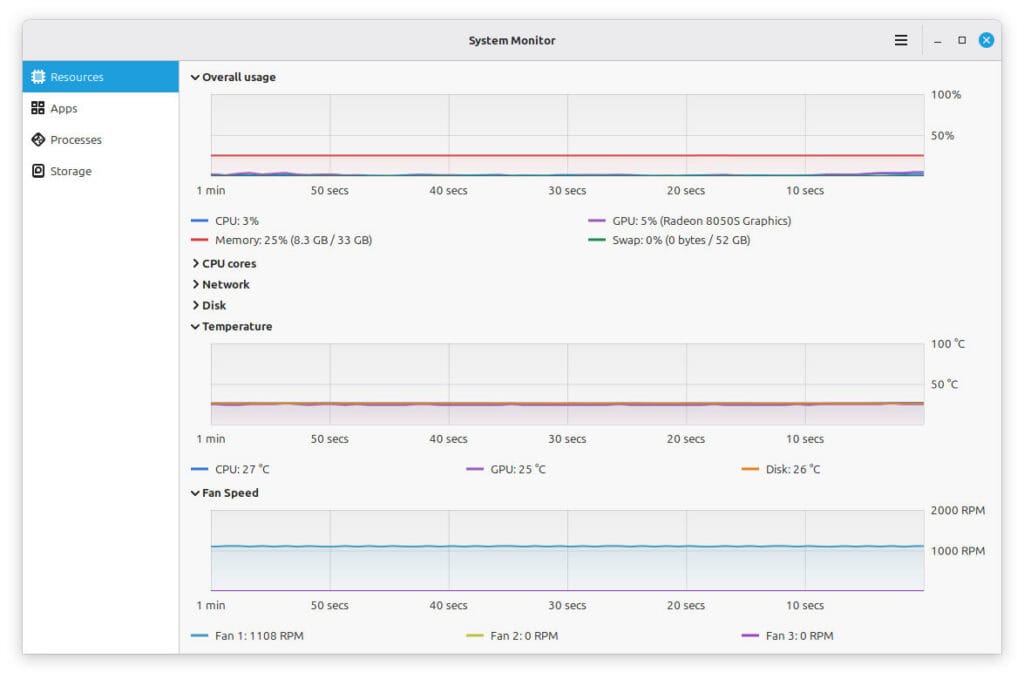Click the Resources chip icon in sidebar
The image size is (1024, 679).
click(x=38, y=76)
